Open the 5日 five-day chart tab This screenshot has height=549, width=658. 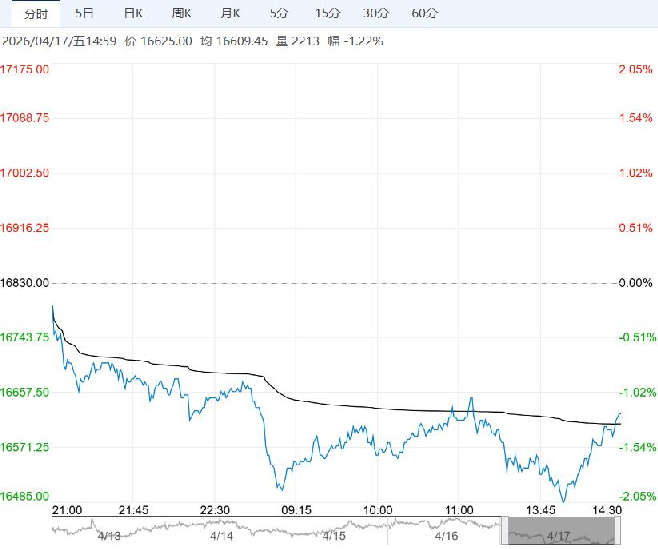pyautogui.click(x=84, y=13)
